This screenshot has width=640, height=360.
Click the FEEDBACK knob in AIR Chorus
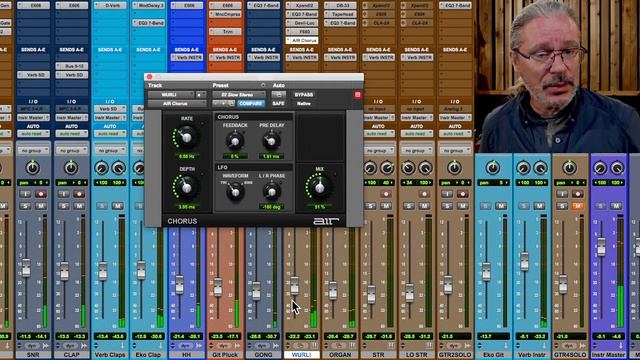[x=235, y=142]
